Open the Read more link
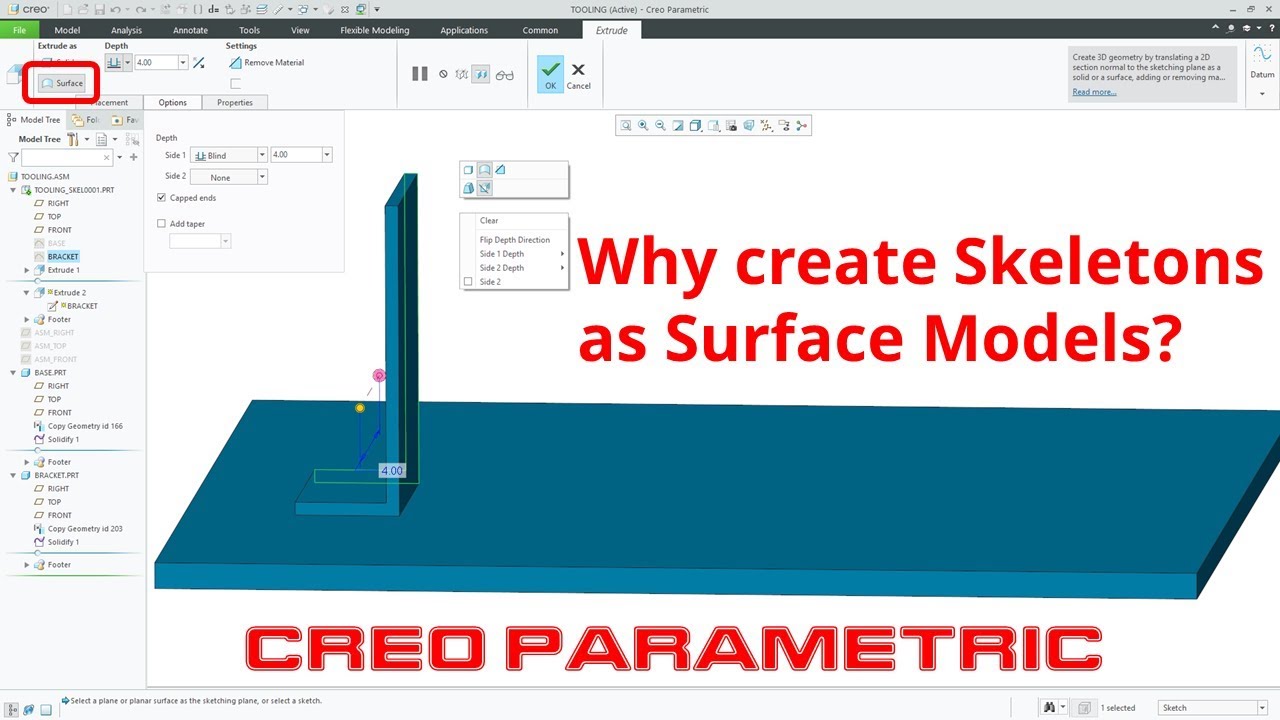 tap(1094, 92)
